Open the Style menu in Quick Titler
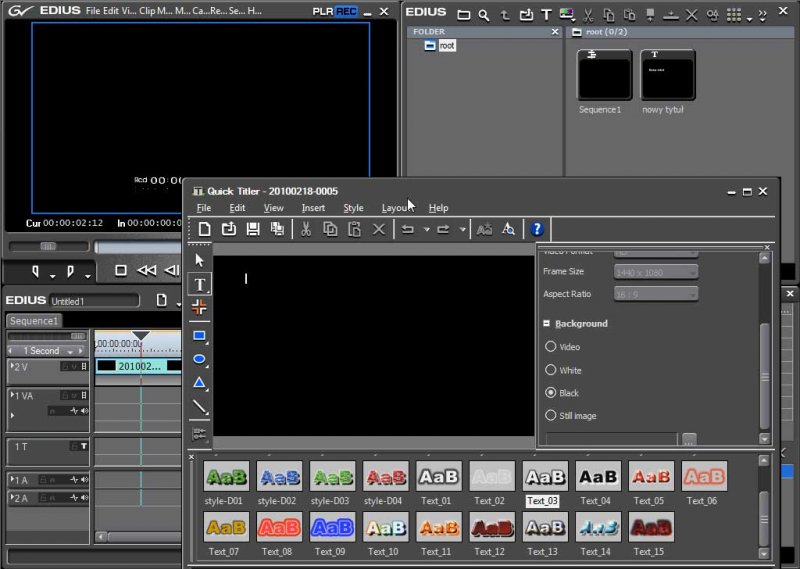 [353, 208]
